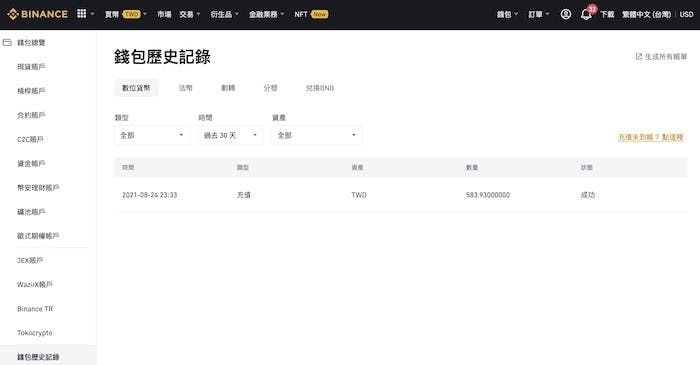Click the 成功 status cell

click(x=588, y=195)
